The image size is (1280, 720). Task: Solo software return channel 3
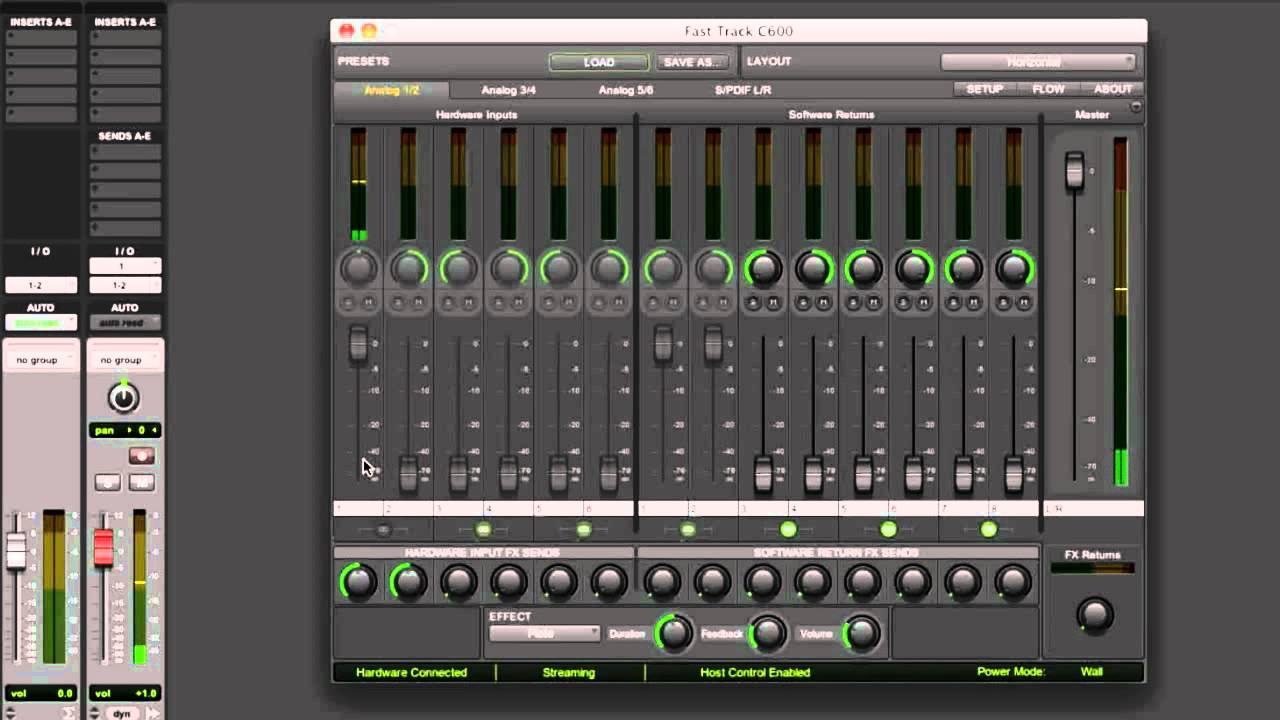click(752, 302)
